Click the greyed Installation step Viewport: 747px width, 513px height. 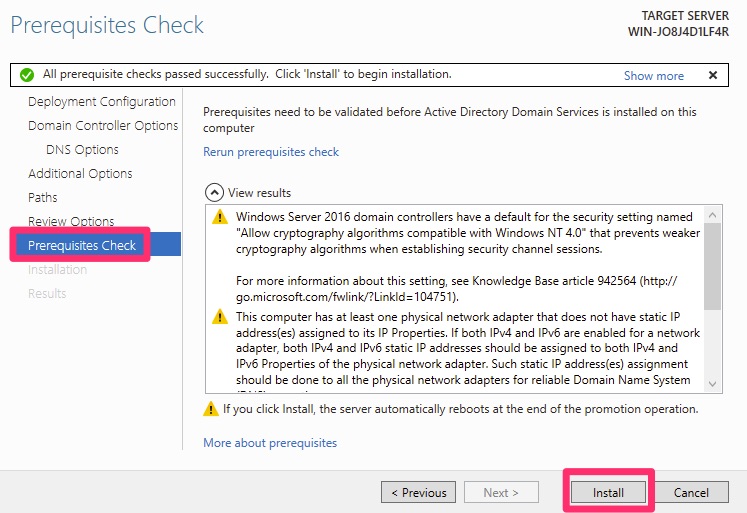click(57, 270)
